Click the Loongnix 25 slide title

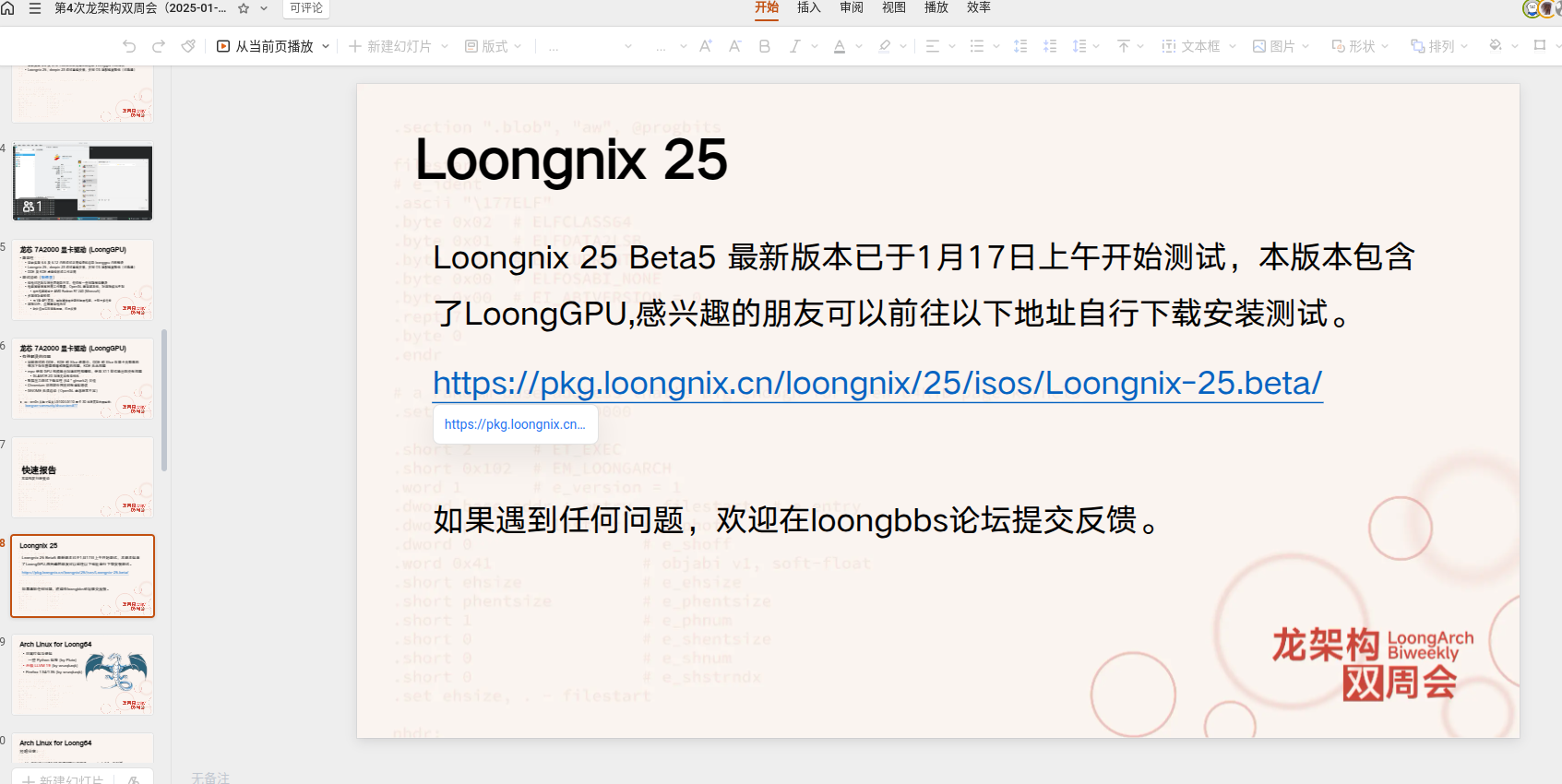click(571, 160)
